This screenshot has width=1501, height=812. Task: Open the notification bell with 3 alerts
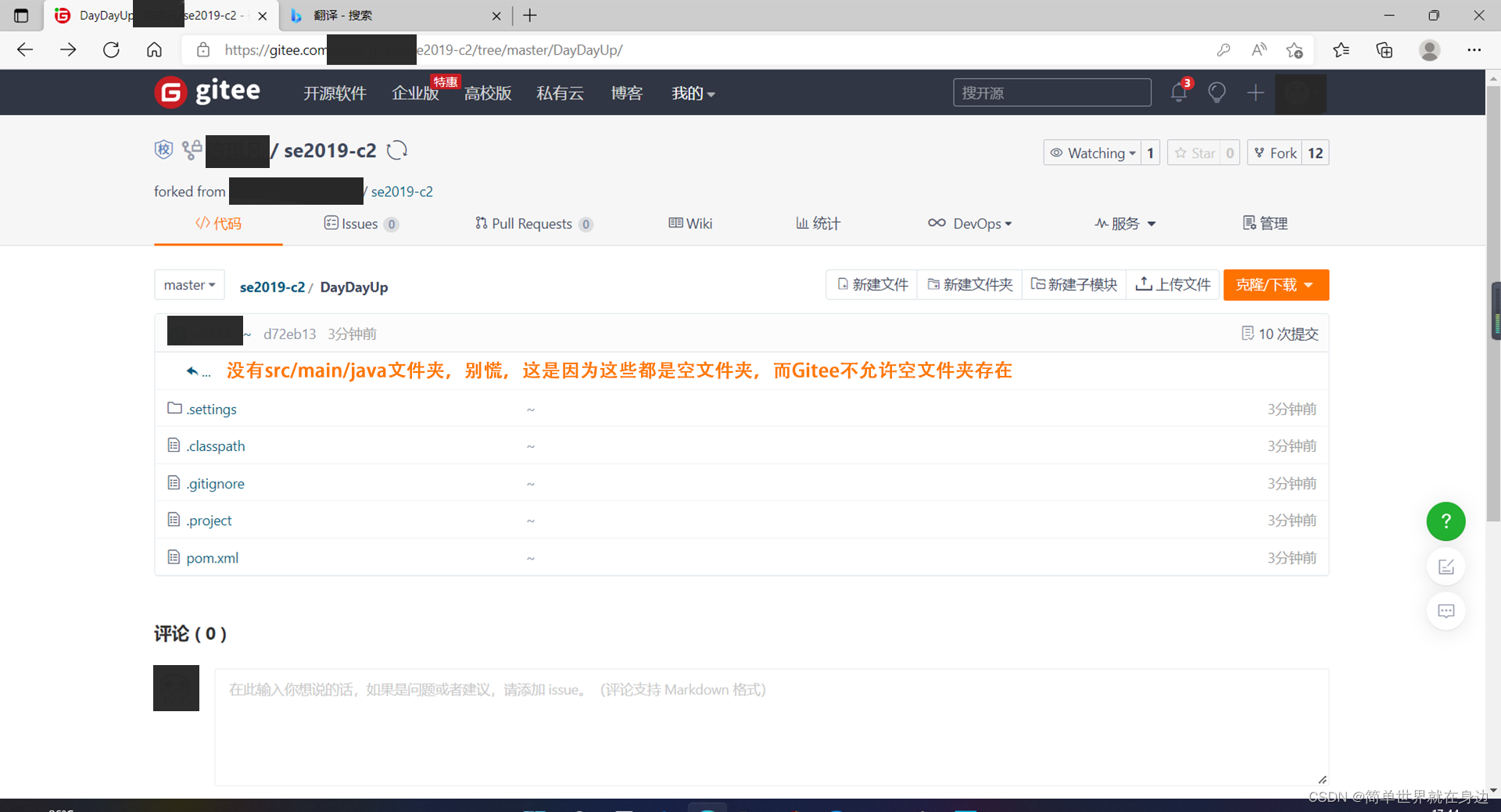[x=1178, y=92]
